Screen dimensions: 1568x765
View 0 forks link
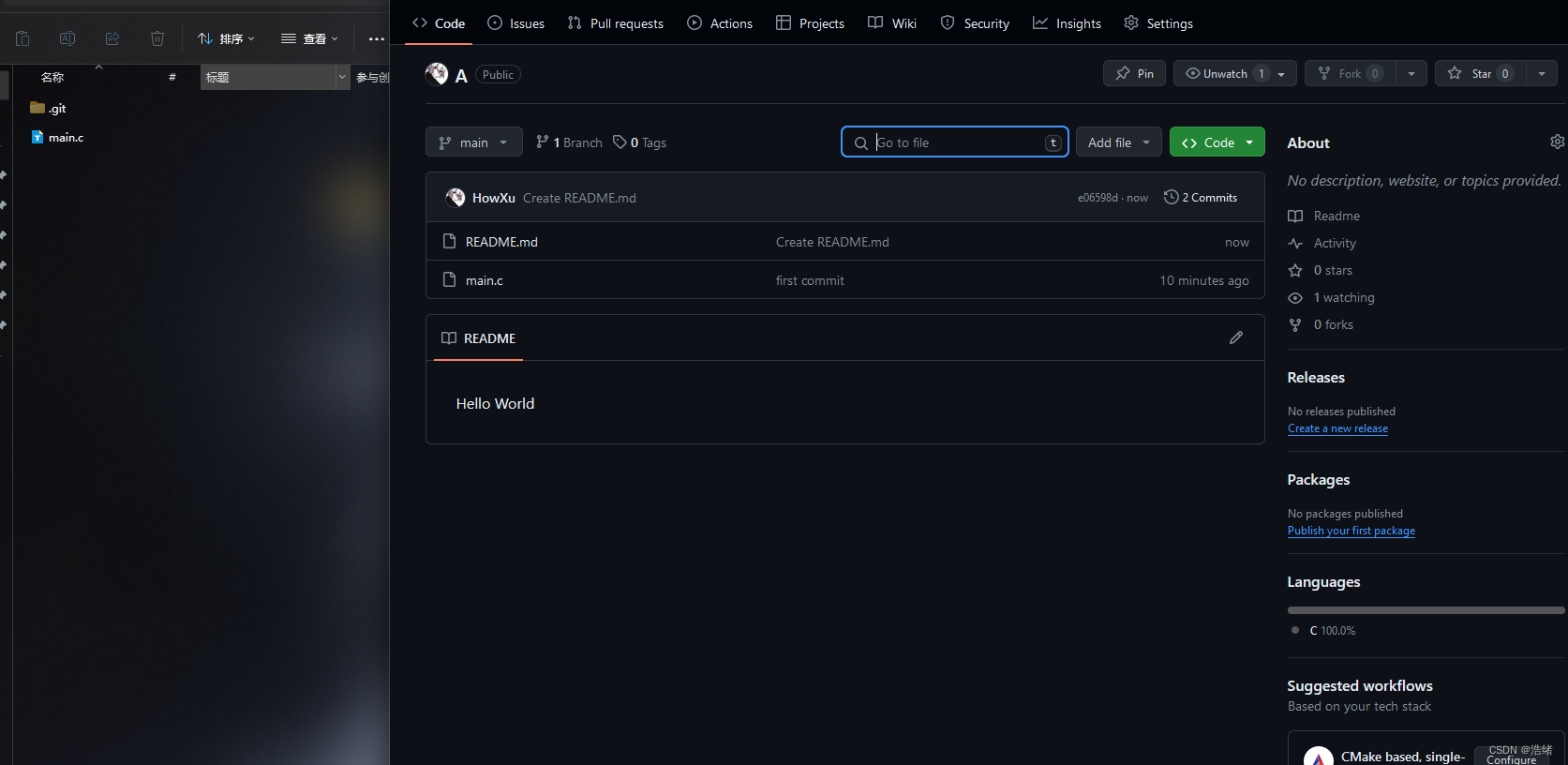(1321, 324)
